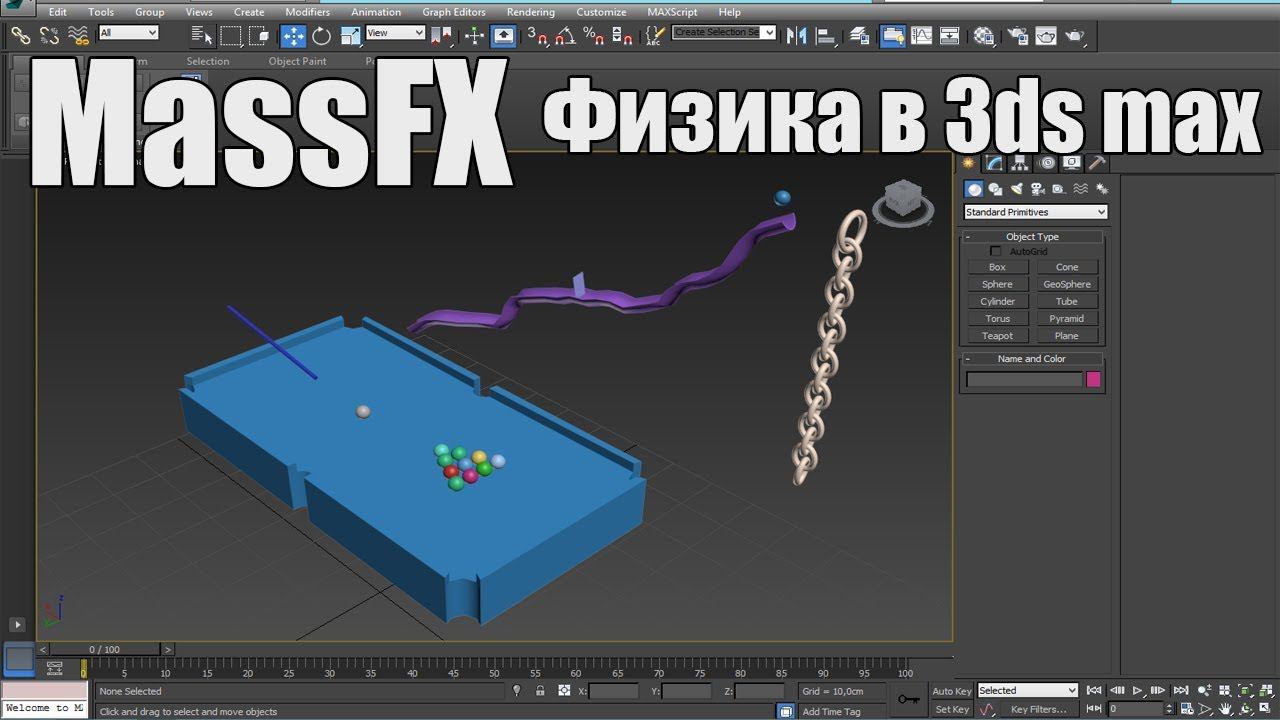
Task: Toggle the Spinner Snap icon
Action: 622,36
